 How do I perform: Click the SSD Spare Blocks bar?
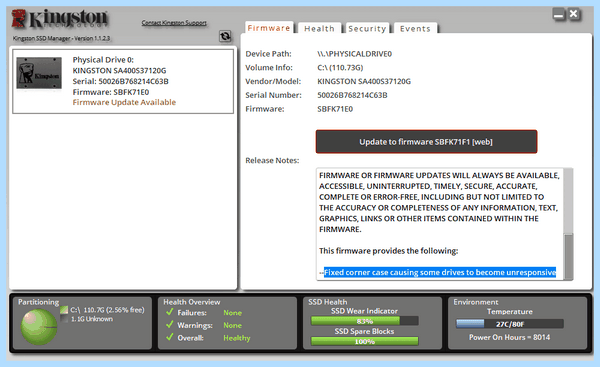pyautogui.click(x=365, y=341)
